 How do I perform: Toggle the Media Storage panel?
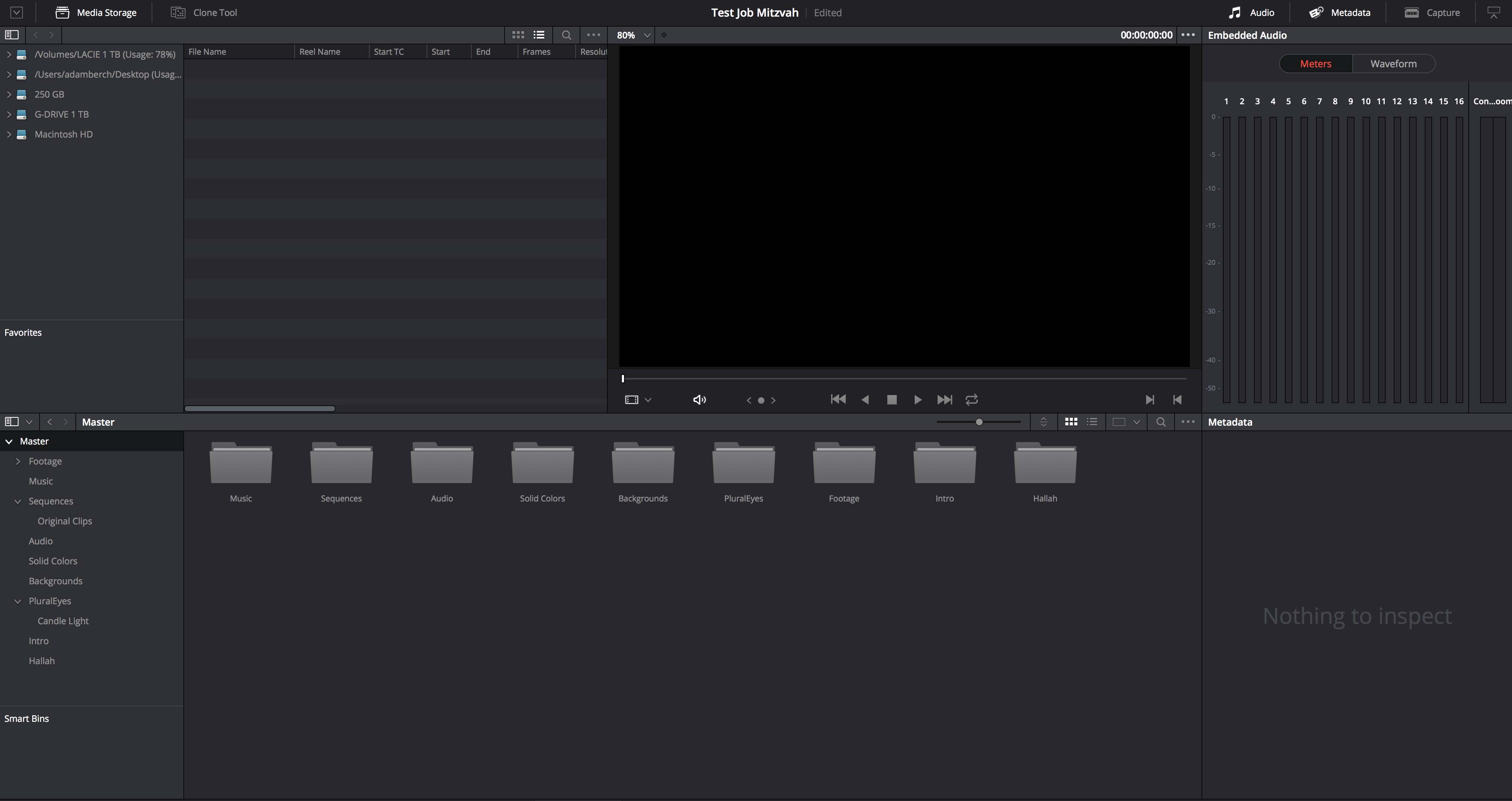96,12
